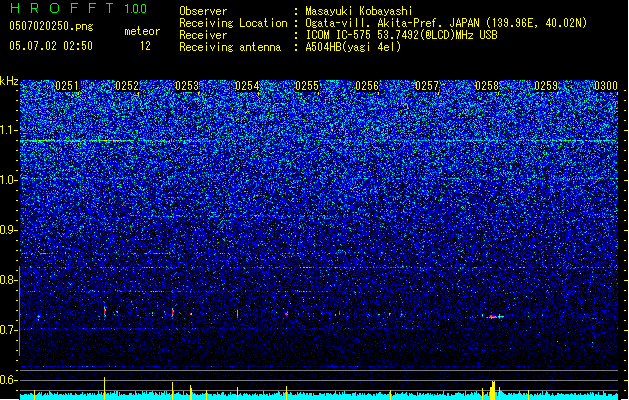Click the 0.7 kHz frequency label
This screenshot has height=400, width=629.
(9, 330)
